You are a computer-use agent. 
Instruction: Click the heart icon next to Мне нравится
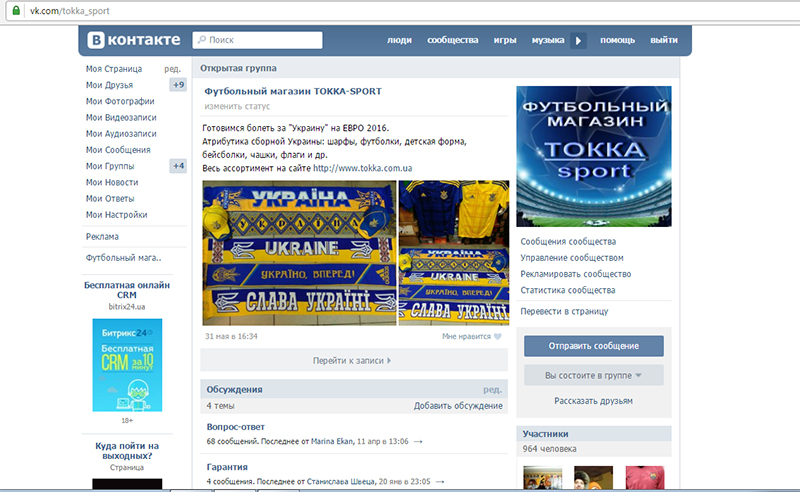tap(498, 336)
